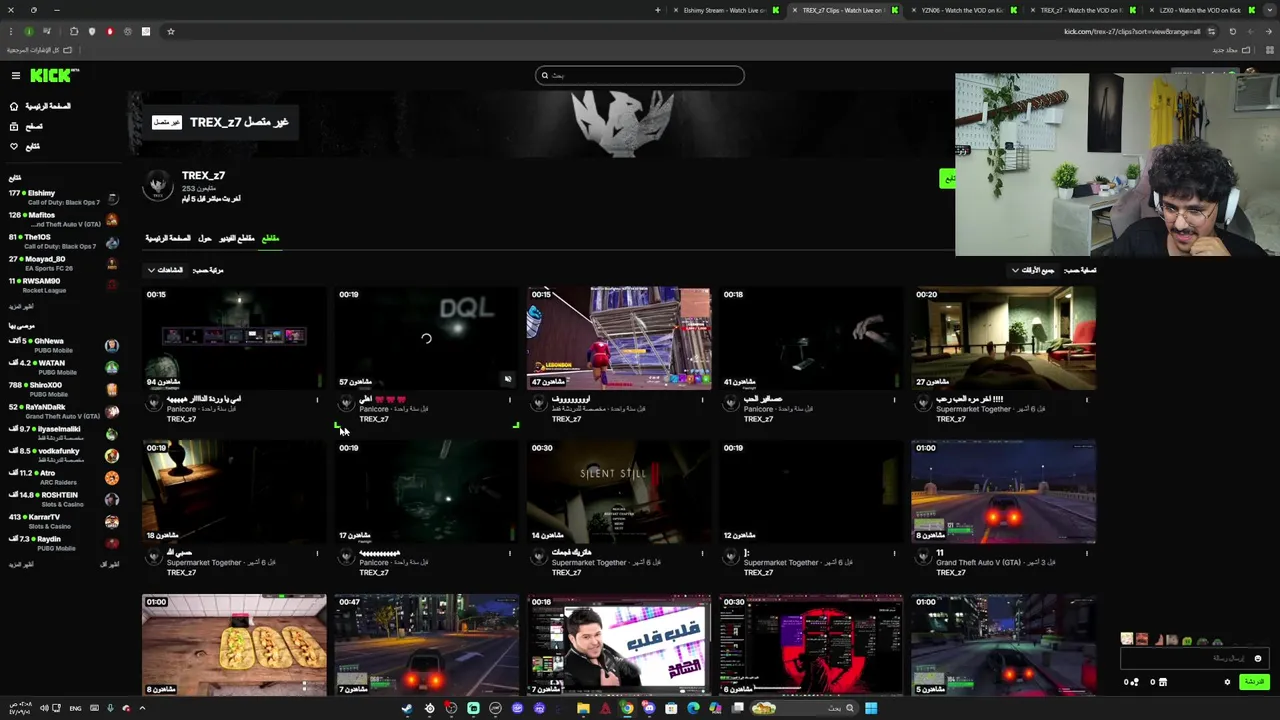Image resolution: width=1280 pixels, height=720 pixels.
Task: Open Chrome from the taskbar
Action: click(627, 708)
